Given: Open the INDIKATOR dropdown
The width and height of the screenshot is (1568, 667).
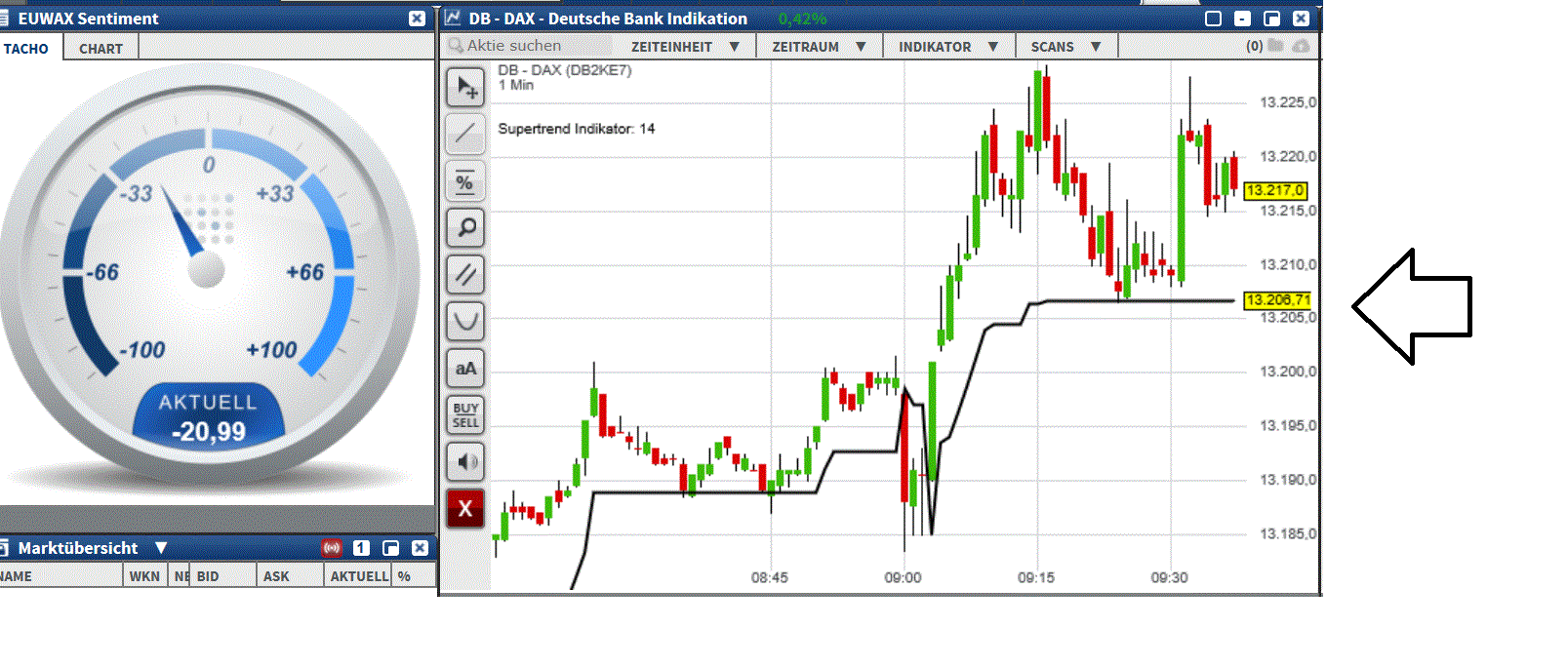Looking at the screenshot, I should [947, 47].
